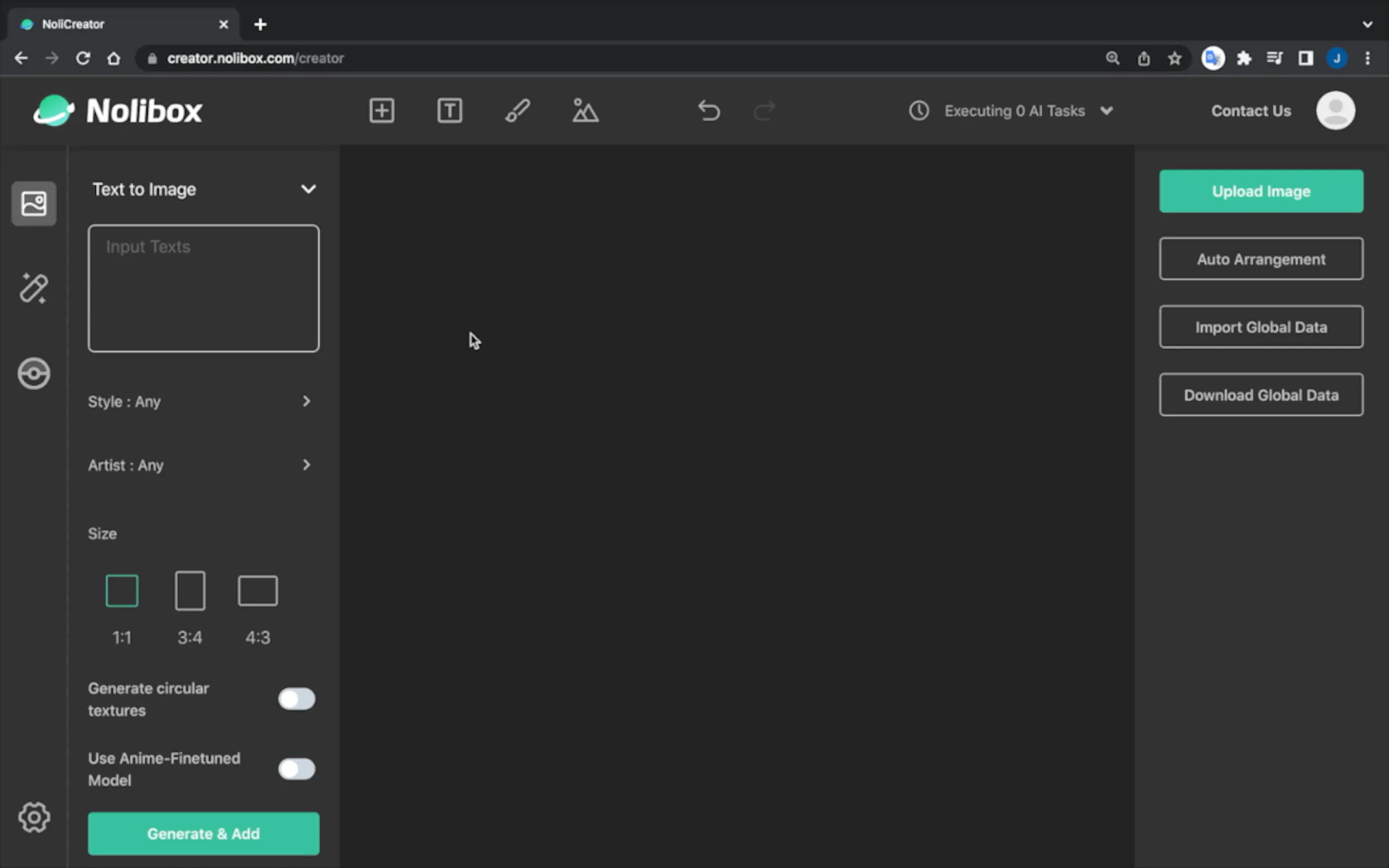1389x868 pixels.
Task: Click the Undo arrow icon
Action: (709, 110)
